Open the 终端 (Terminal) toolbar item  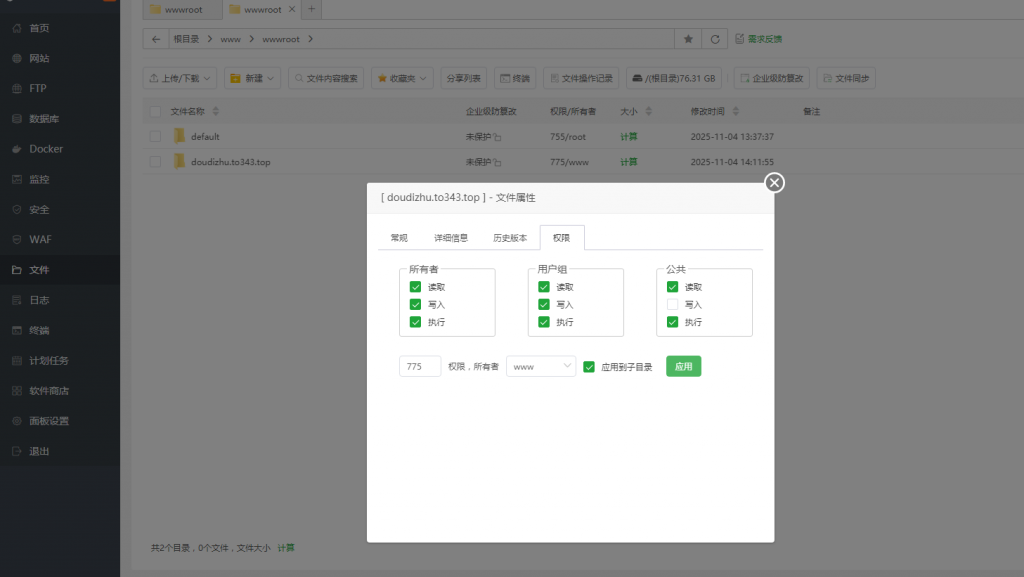(x=515, y=76)
